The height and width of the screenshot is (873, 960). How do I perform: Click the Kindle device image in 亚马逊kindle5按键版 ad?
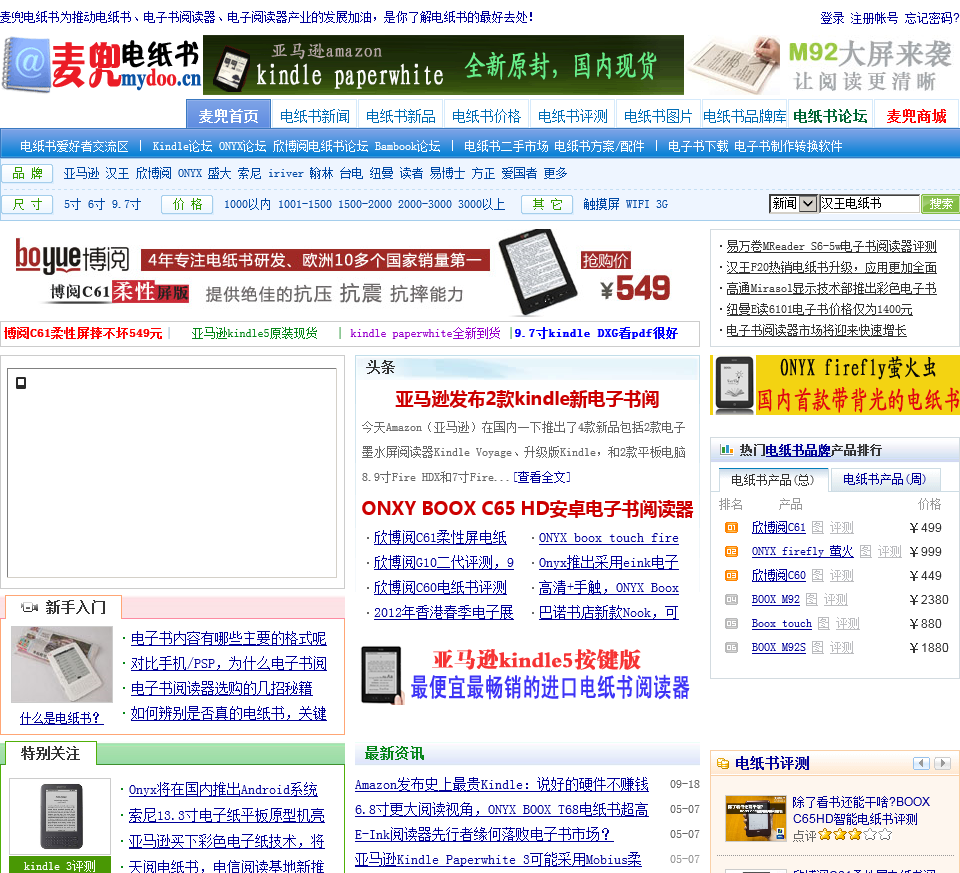pyautogui.click(x=382, y=675)
